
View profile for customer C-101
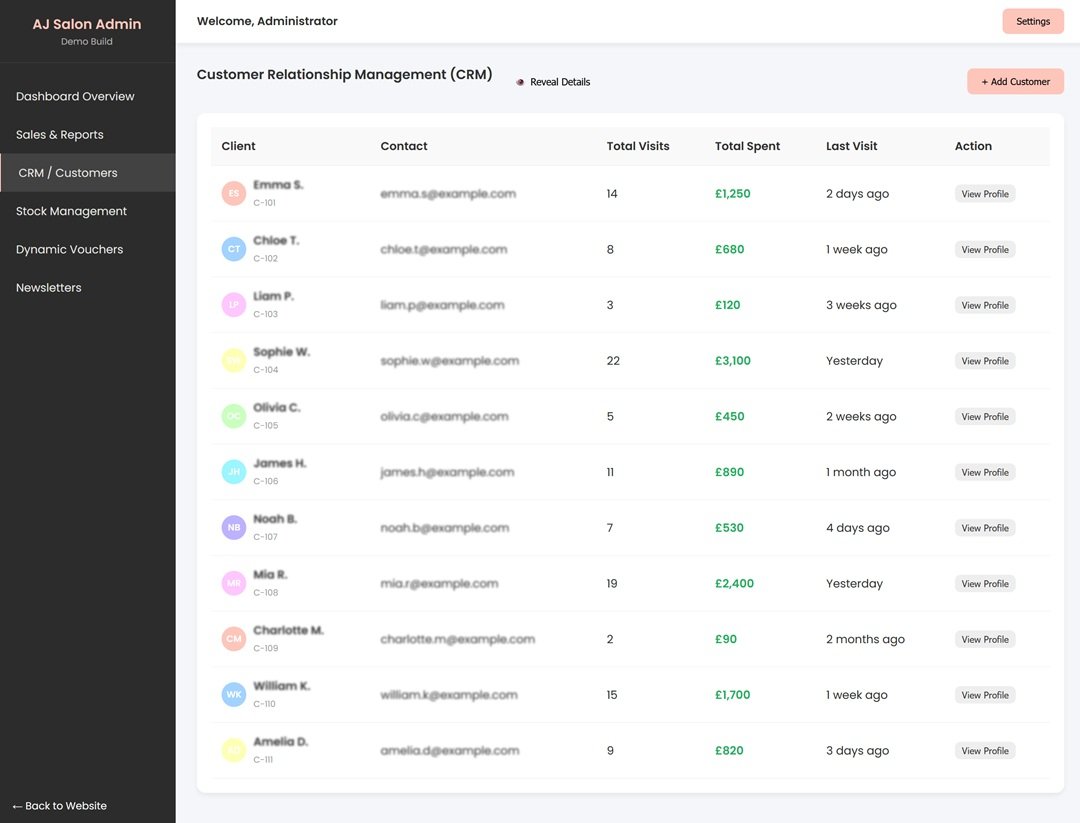[x=985, y=194]
